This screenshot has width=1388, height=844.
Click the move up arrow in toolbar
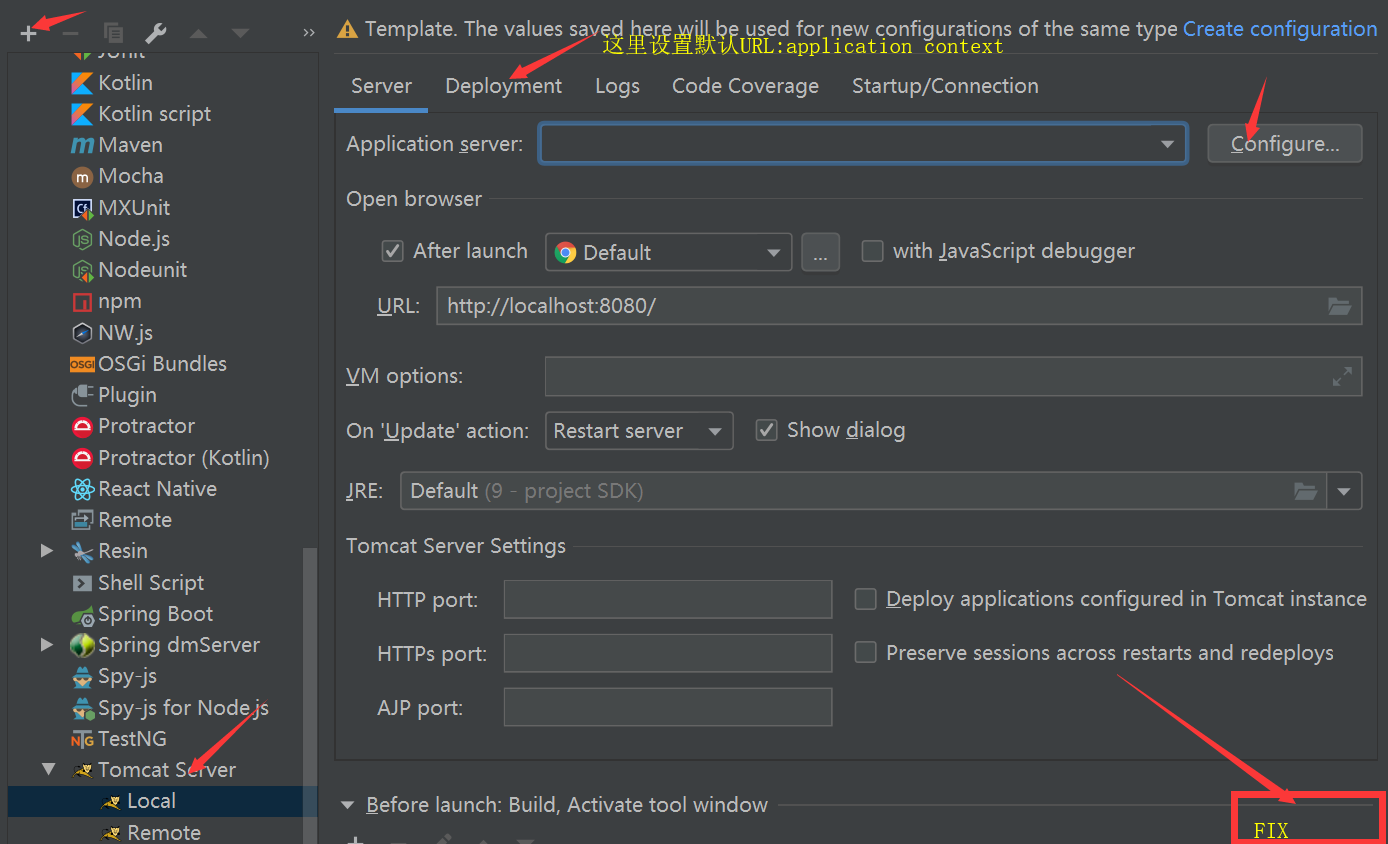tap(198, 33)
